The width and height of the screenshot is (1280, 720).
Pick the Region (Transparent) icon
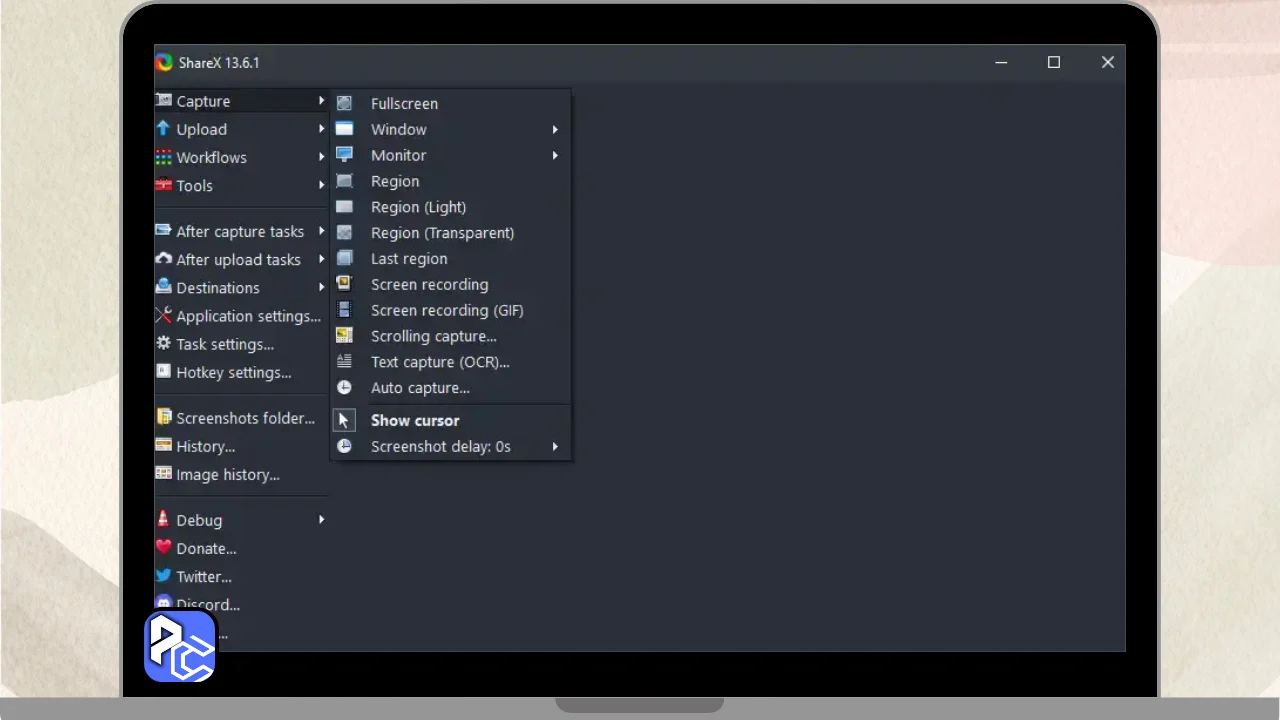[x=344, y=233]
